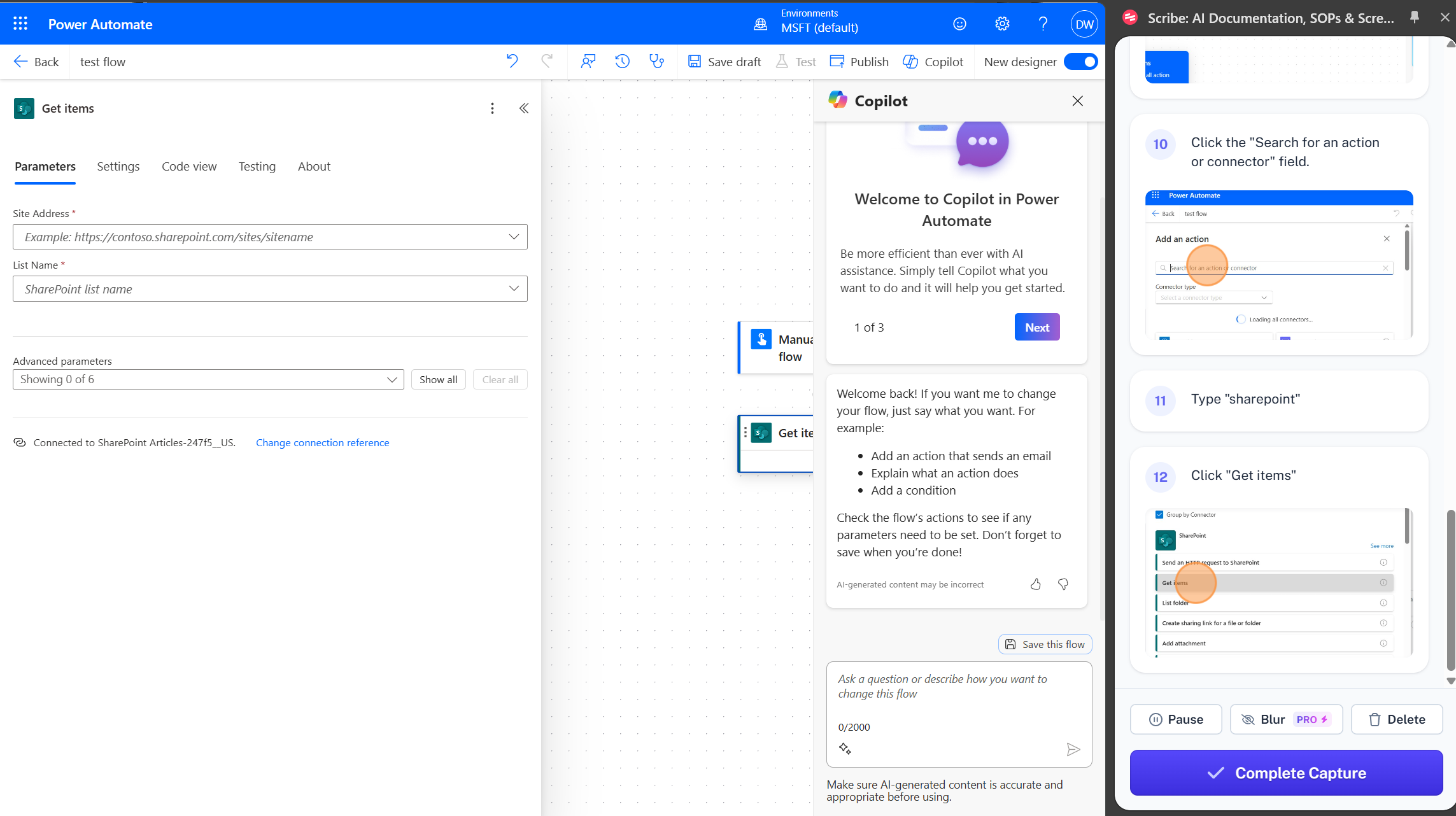Click the Blur PRO button
This screenshot has width=1456, height=816.
click(x=1286, y=719)
